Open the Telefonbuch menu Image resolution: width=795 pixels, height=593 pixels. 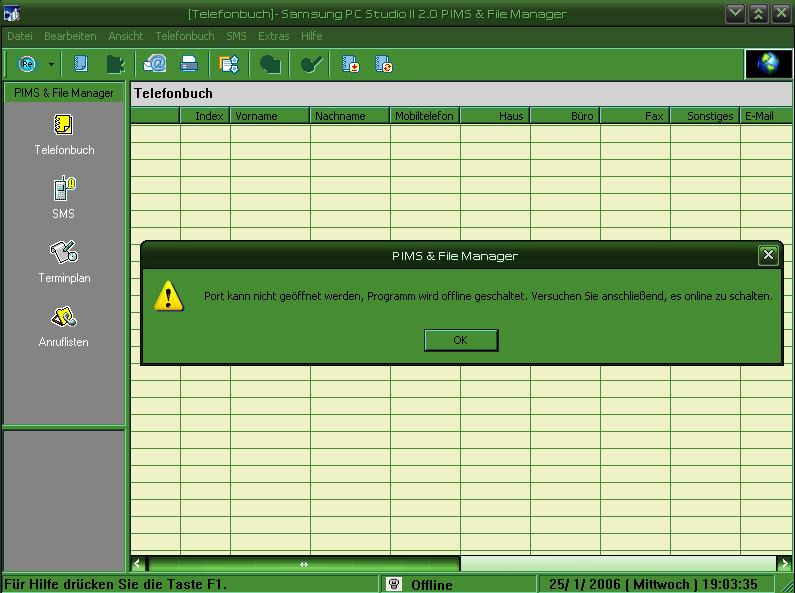click(x=185, y=36)
